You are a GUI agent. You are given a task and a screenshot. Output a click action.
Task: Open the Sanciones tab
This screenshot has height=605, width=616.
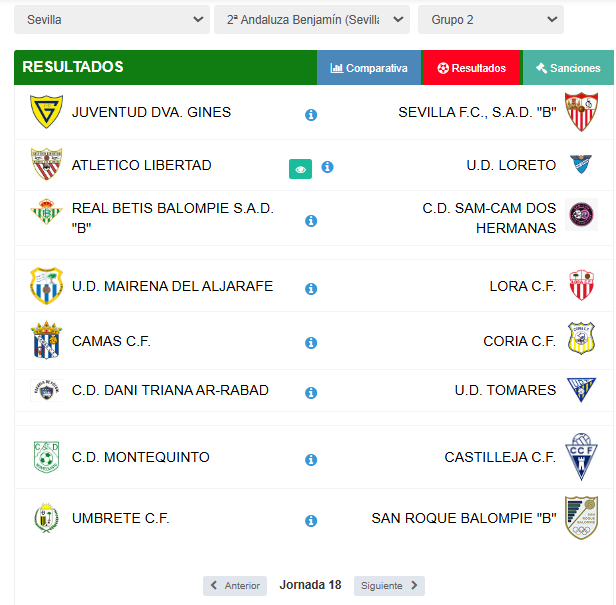click(x=567, y=68)
